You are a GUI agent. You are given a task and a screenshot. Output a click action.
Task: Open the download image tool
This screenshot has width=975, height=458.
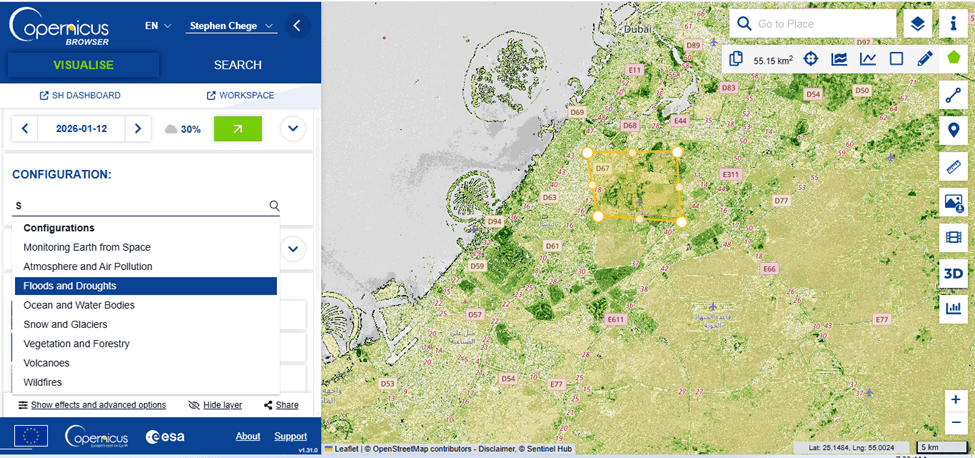click(x=953, y=202)
